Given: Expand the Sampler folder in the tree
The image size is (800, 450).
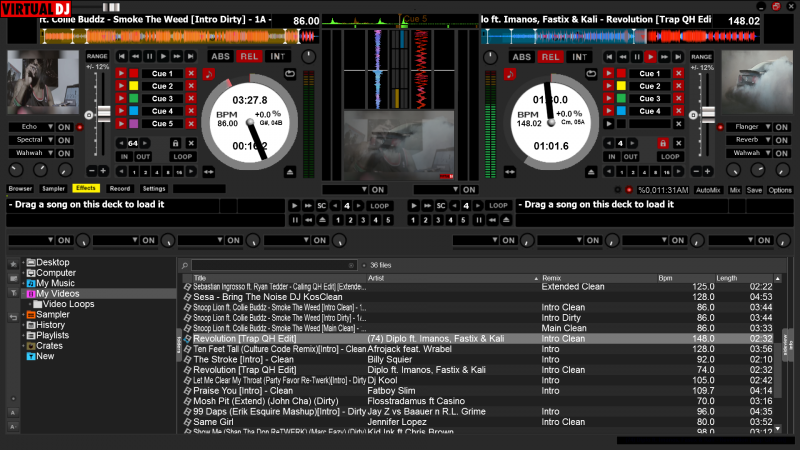Looking at the screenshot, I should click(23, 315).
